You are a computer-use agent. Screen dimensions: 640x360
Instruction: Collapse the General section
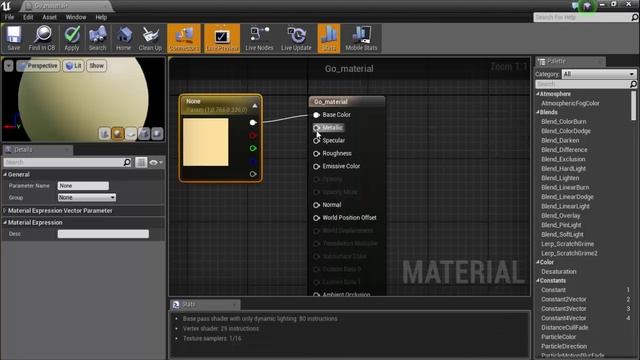tap(5, 174)
